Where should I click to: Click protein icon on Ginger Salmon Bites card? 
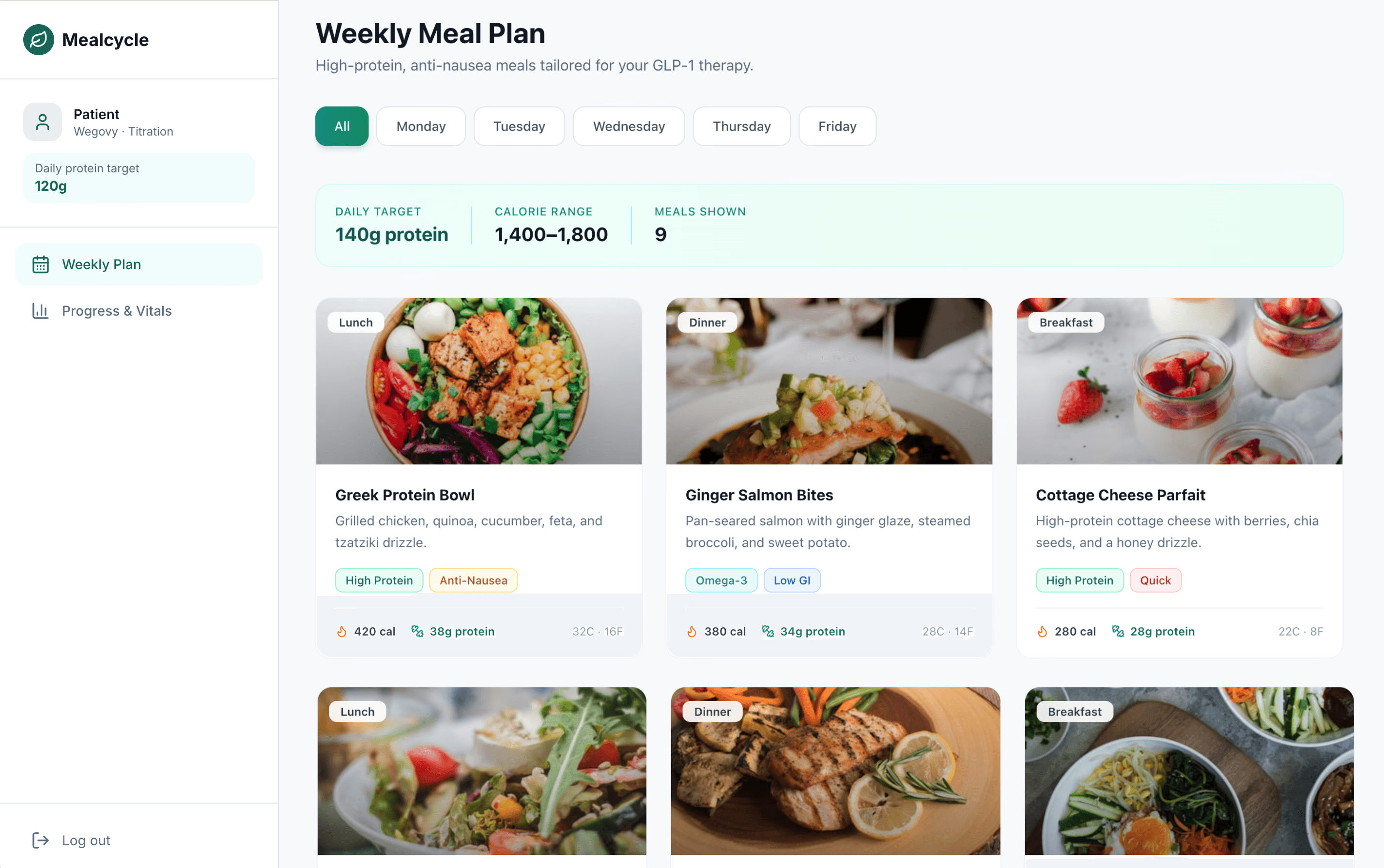768,631
